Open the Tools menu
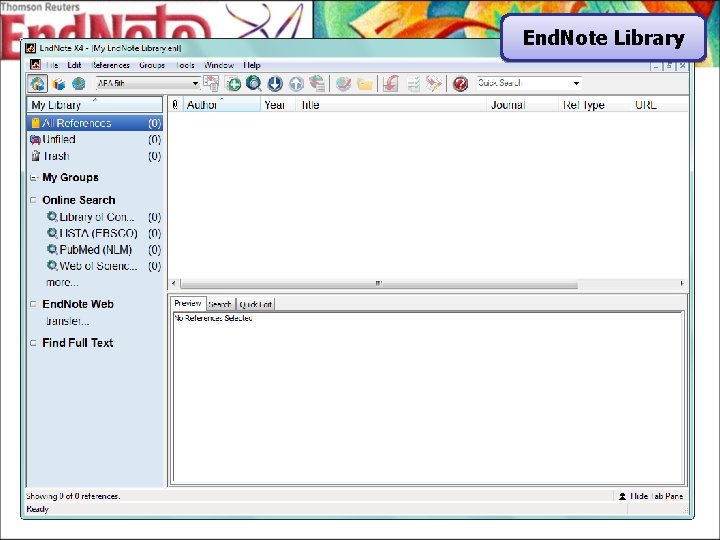Viewport: 720px width, 540px height. 185,65
